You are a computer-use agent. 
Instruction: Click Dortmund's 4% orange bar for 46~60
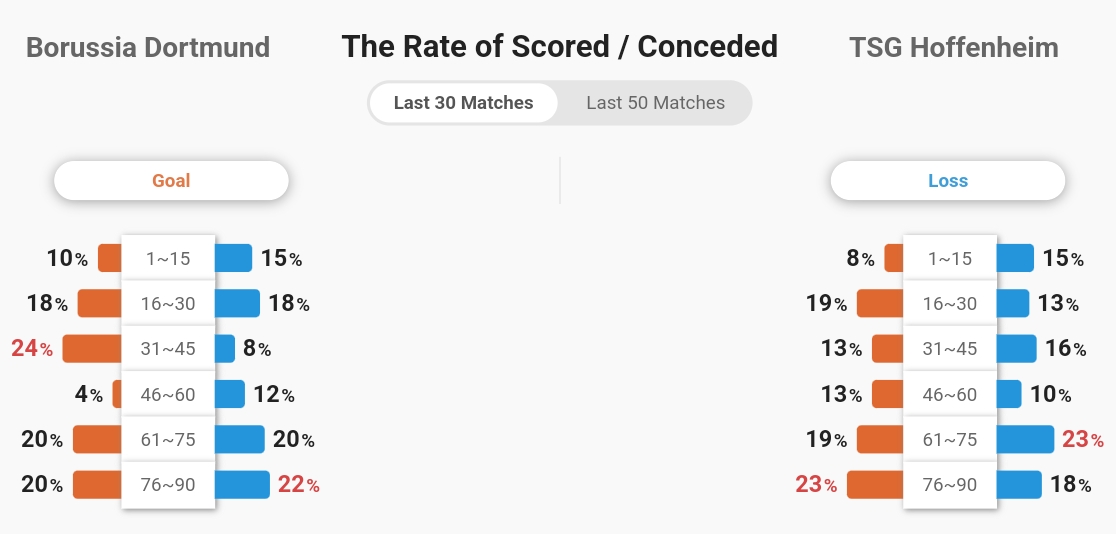tap(117, 394)
